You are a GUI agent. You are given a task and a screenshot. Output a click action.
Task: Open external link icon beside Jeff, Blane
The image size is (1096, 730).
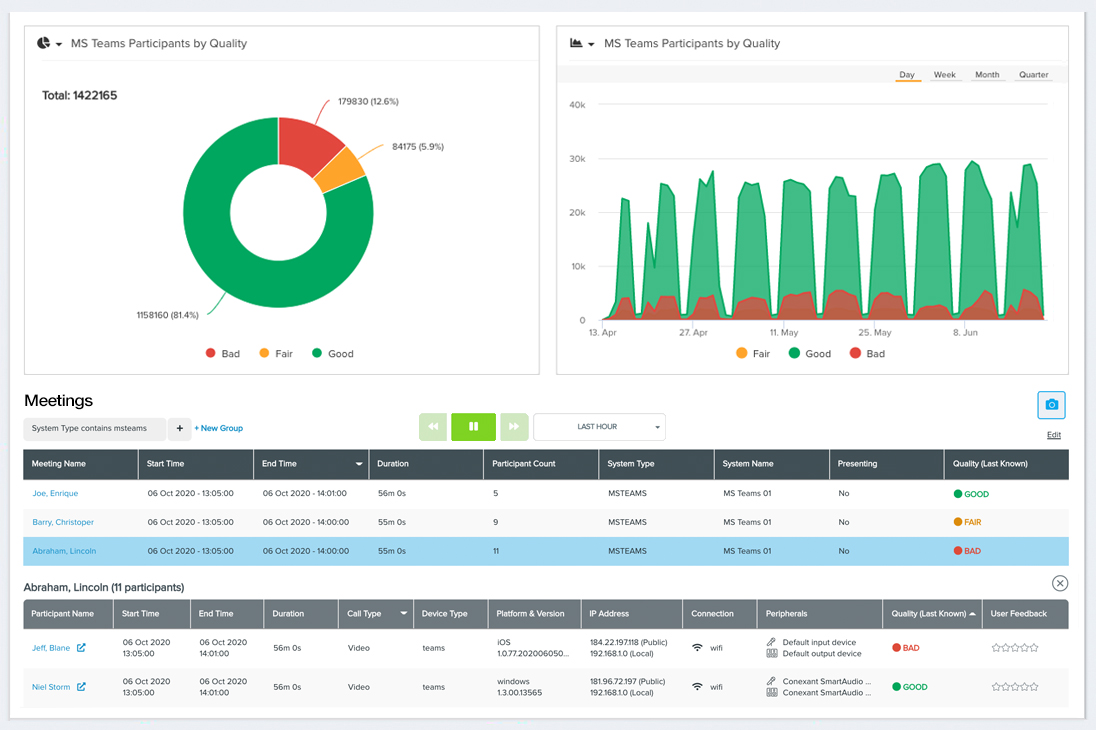tap(81, 647)
